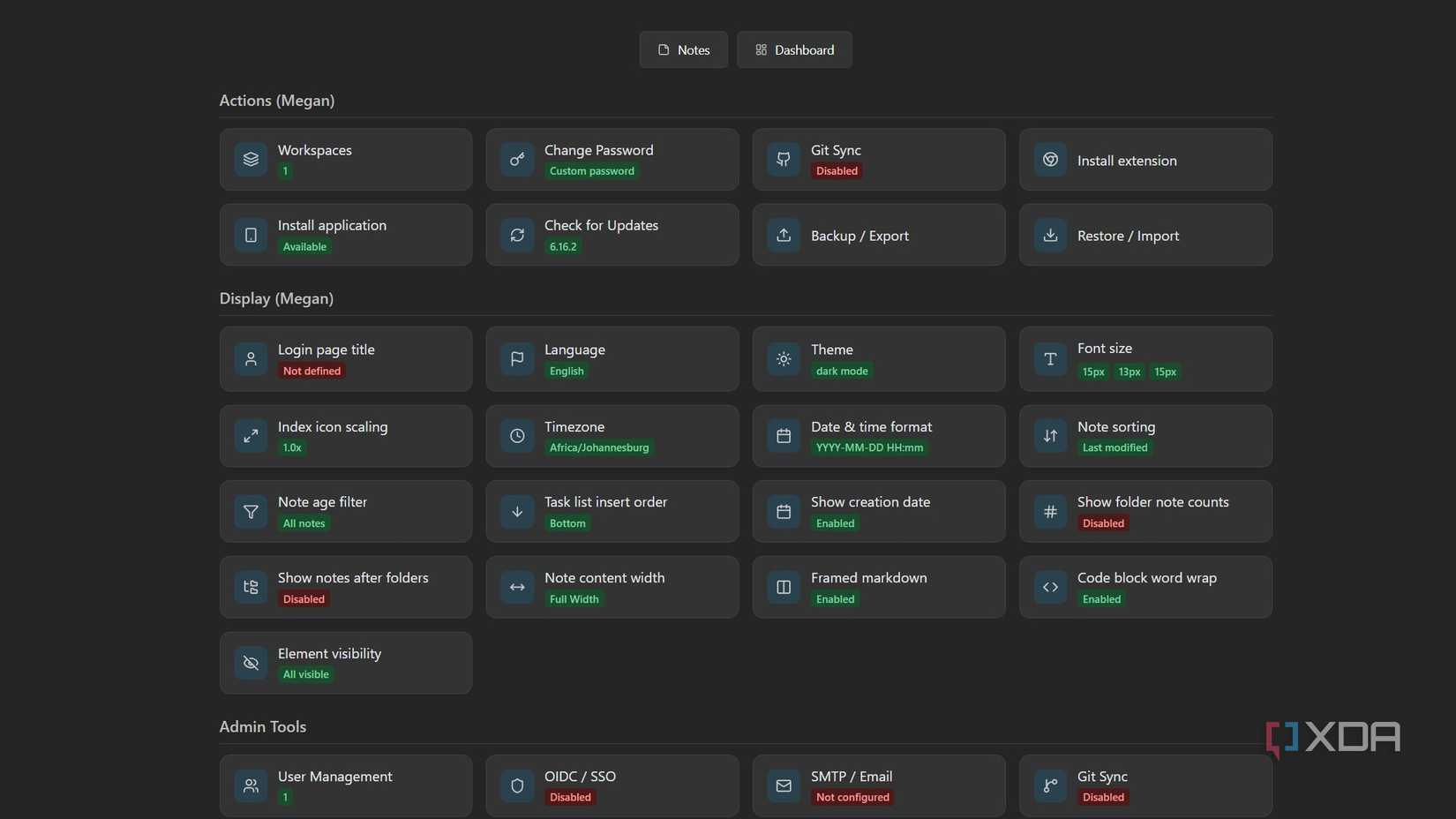Click the Show creation date calendar icon

(x=784, y=511)
